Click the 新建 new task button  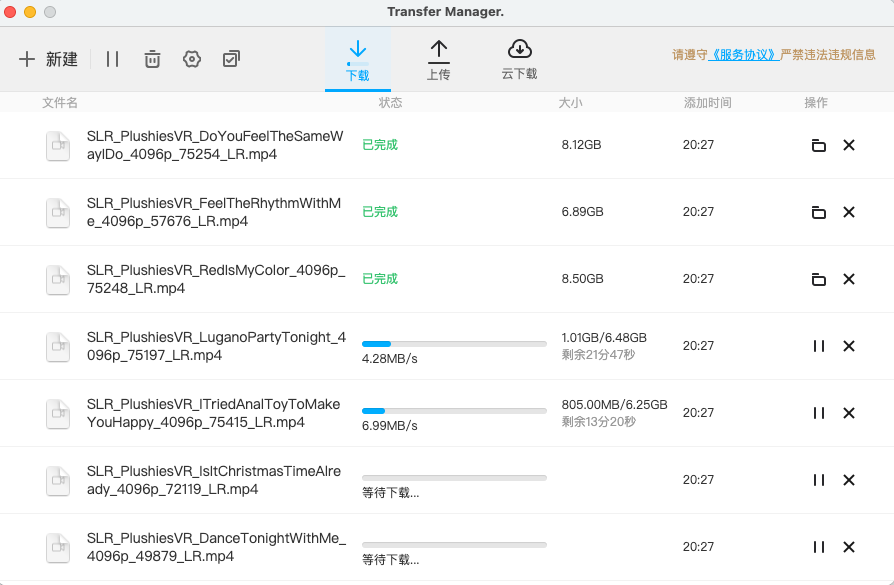(x=48, y=59)
